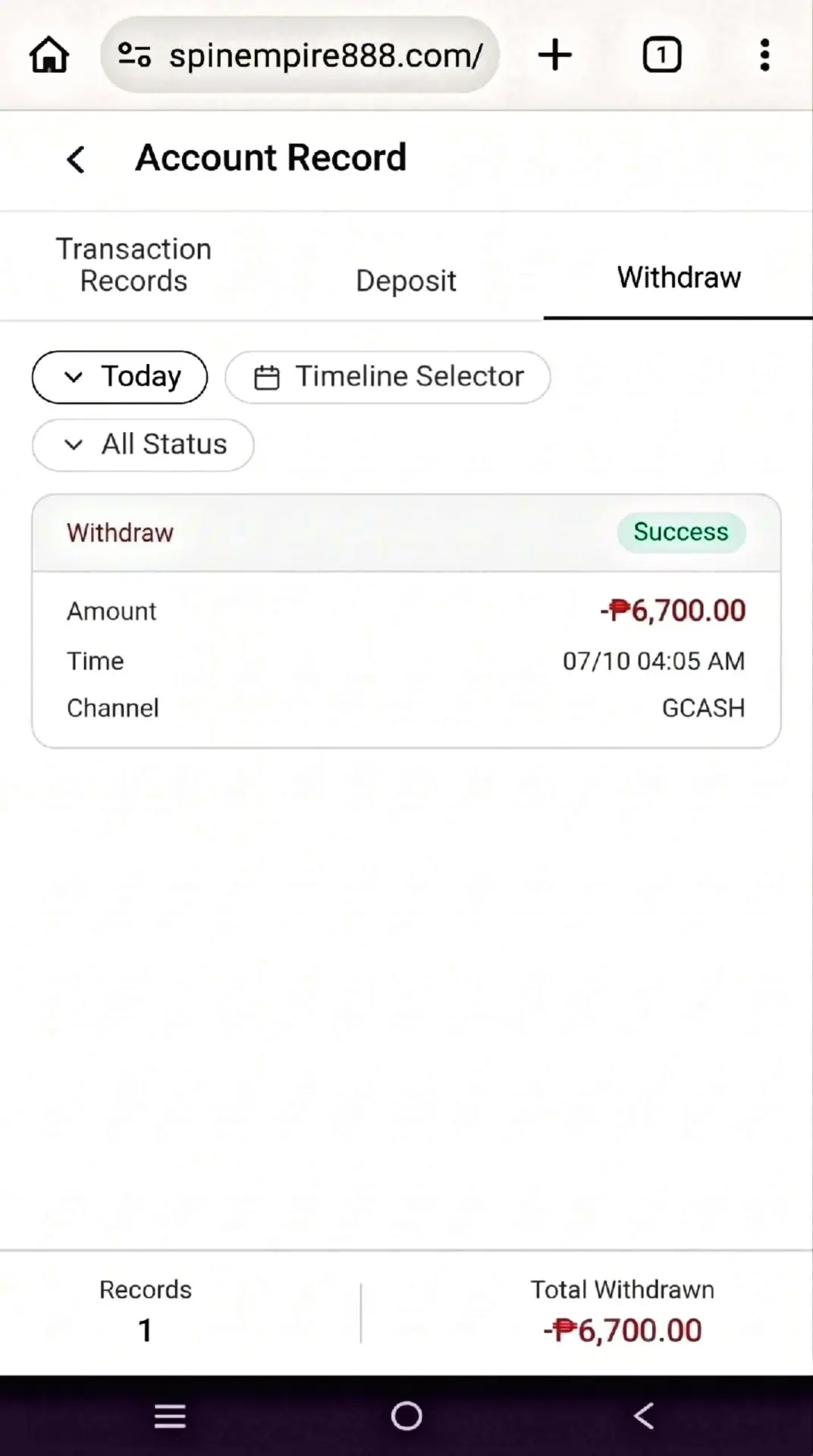Tap the Success status badge

681,532
